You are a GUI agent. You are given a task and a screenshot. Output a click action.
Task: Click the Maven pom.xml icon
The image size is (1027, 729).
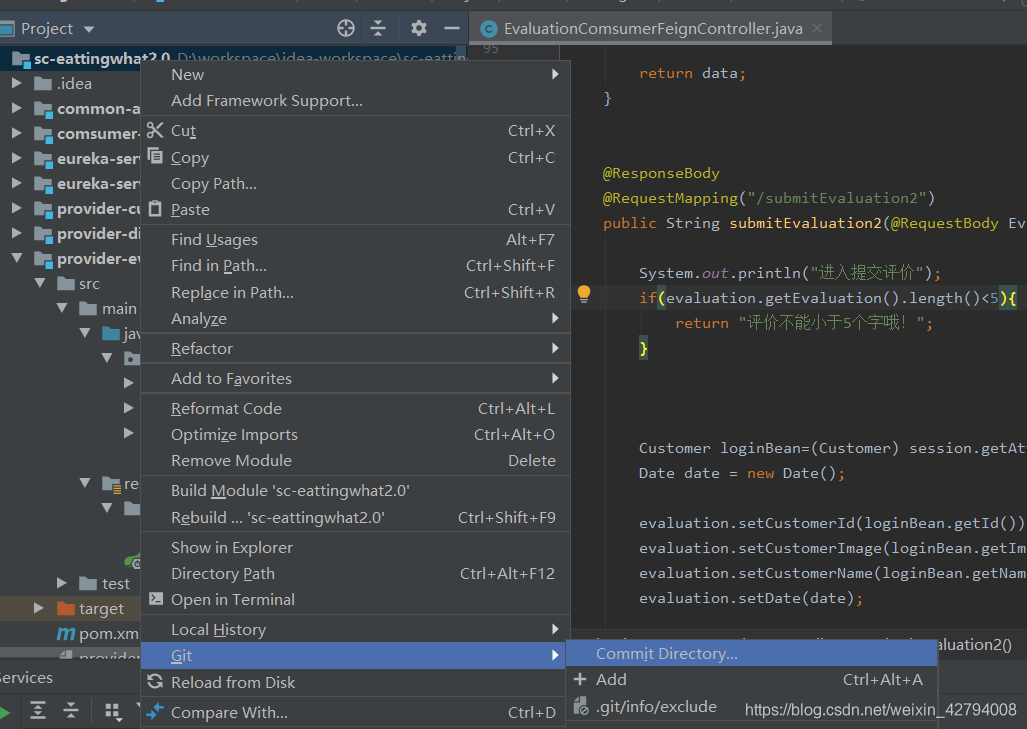coord(65,633)
